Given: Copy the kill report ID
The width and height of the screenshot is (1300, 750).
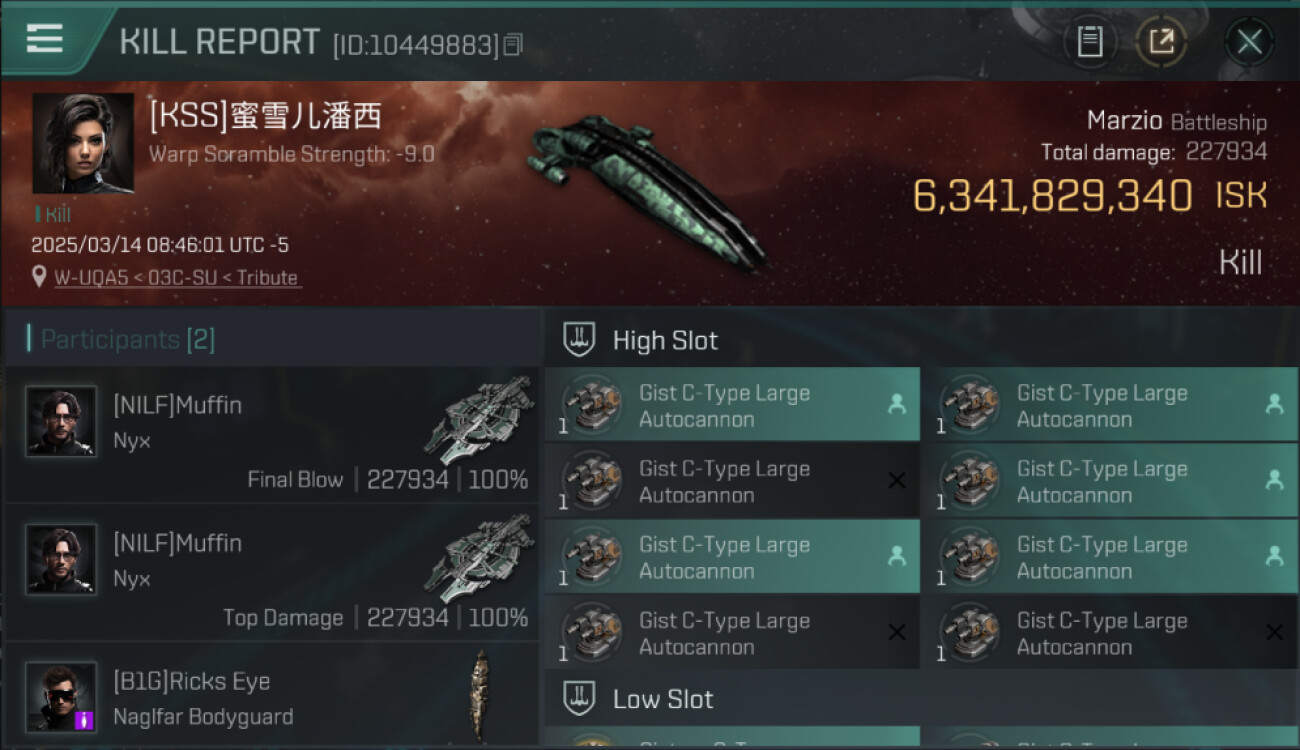Looking at the screenshot, I should click(513, 44).
